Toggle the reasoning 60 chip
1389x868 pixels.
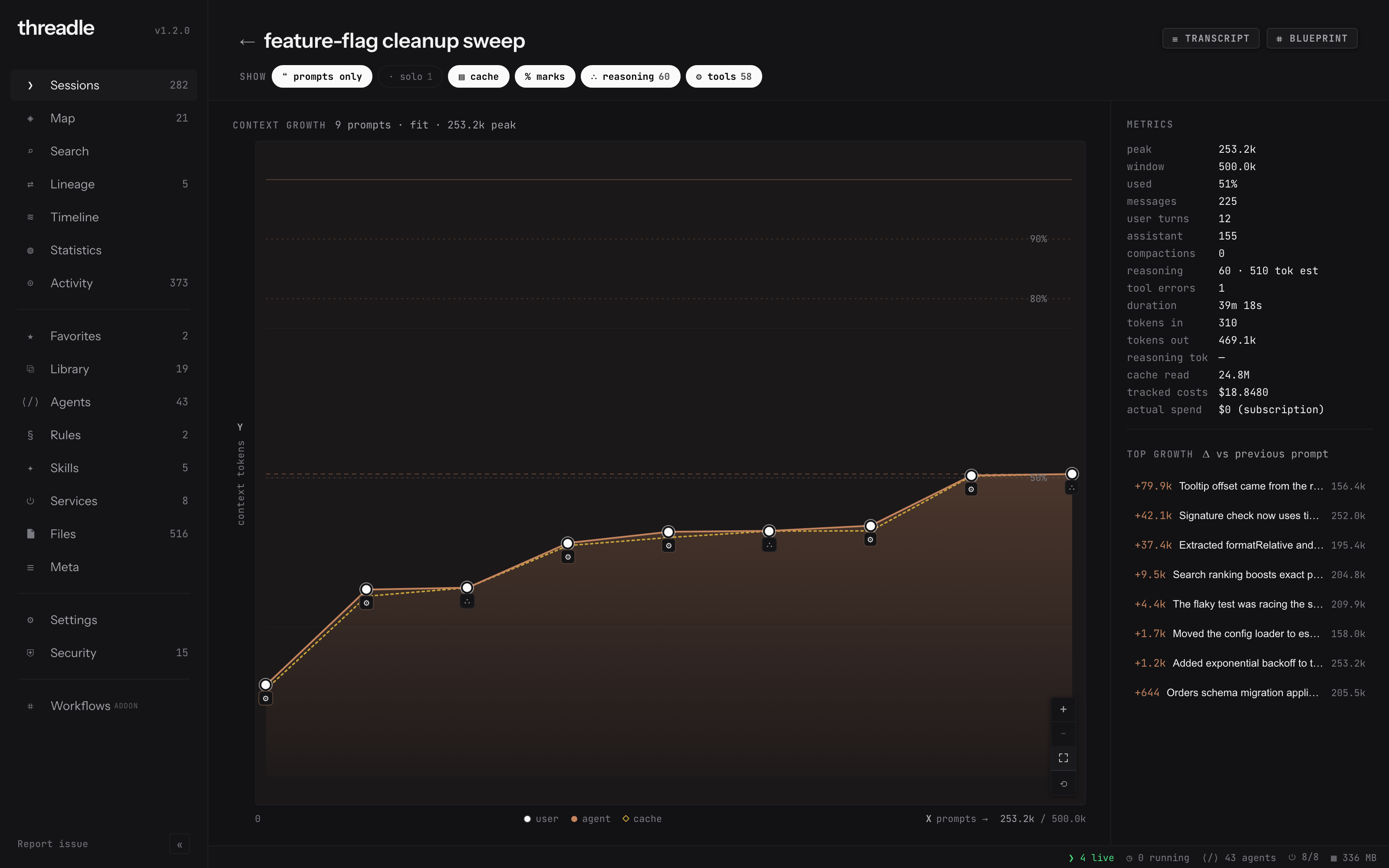[630, 76]
